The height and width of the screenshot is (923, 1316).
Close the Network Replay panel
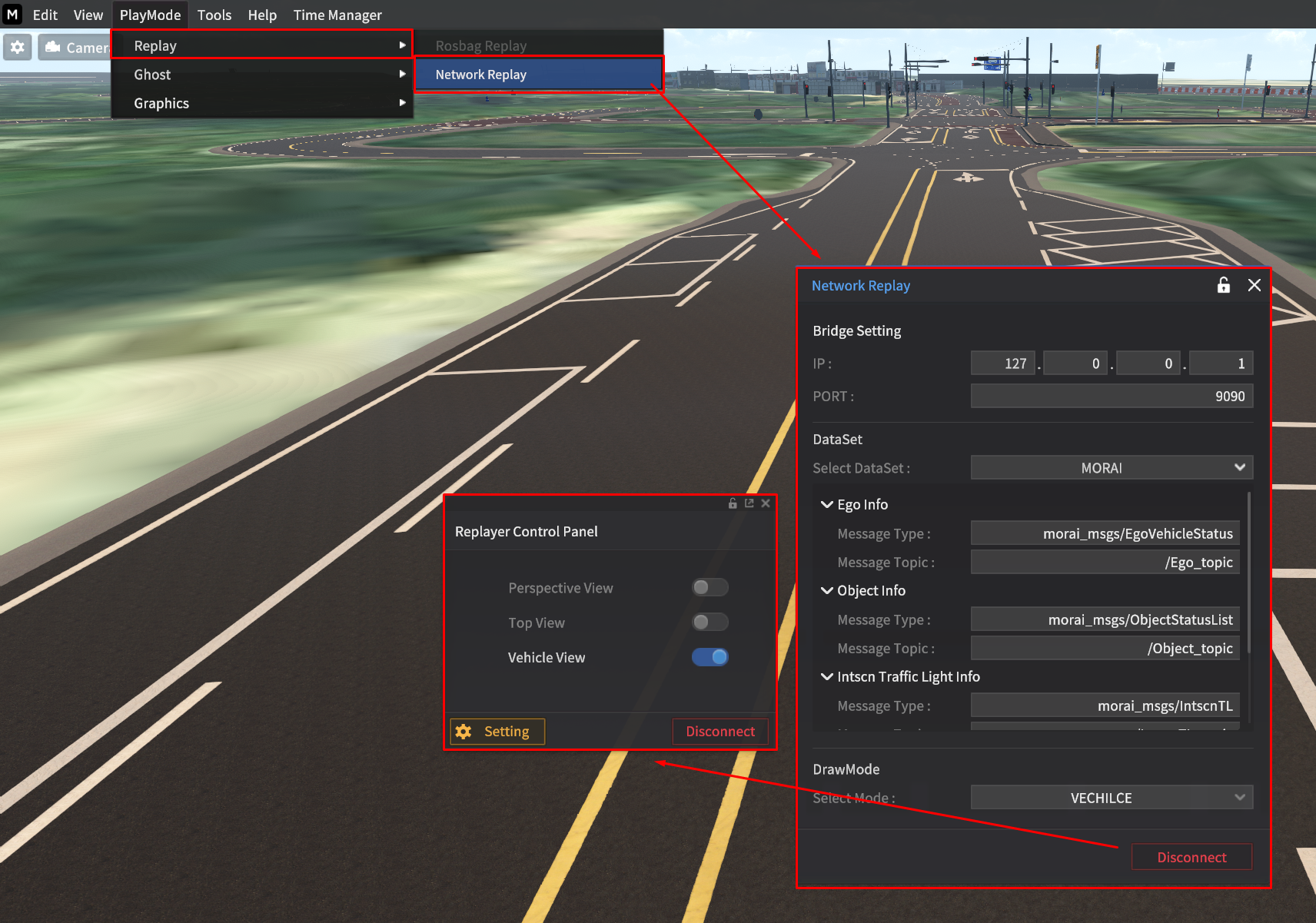1254,285
